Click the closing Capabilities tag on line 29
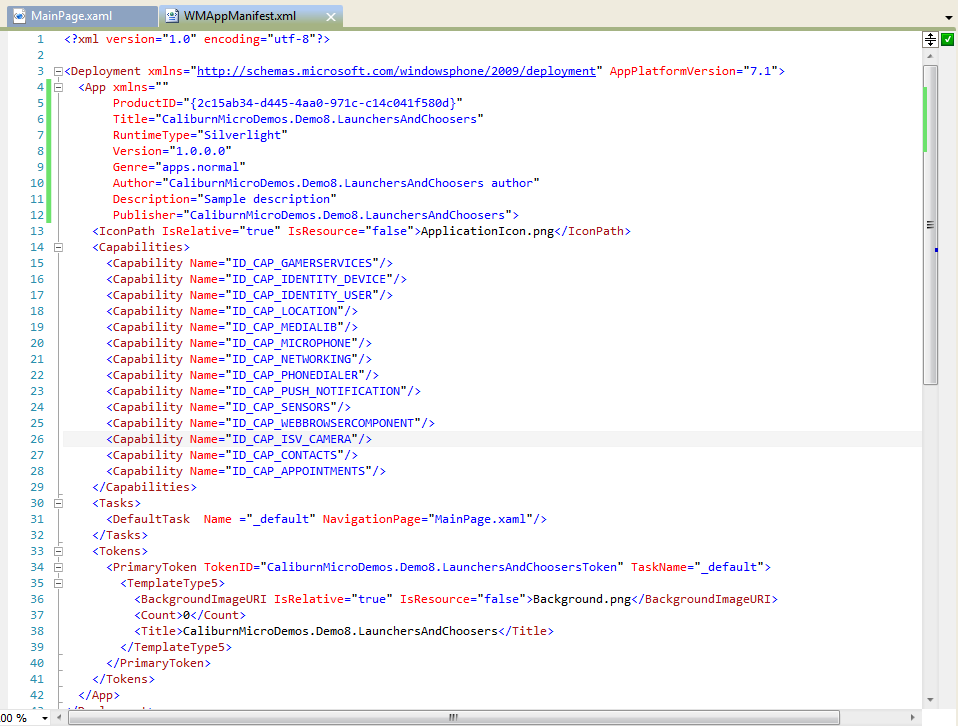This screenshot has height=726, width=958. point(144,487)
